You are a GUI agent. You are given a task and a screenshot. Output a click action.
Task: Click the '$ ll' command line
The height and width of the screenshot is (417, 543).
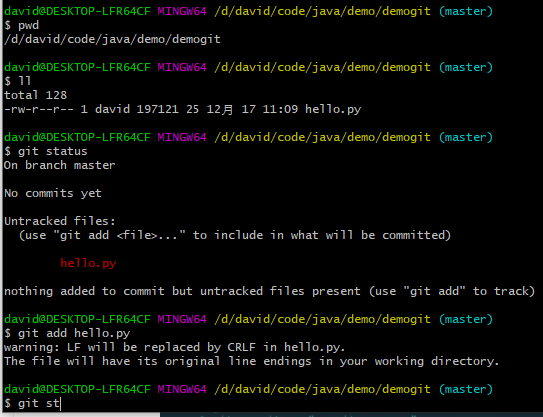point(18,81)
